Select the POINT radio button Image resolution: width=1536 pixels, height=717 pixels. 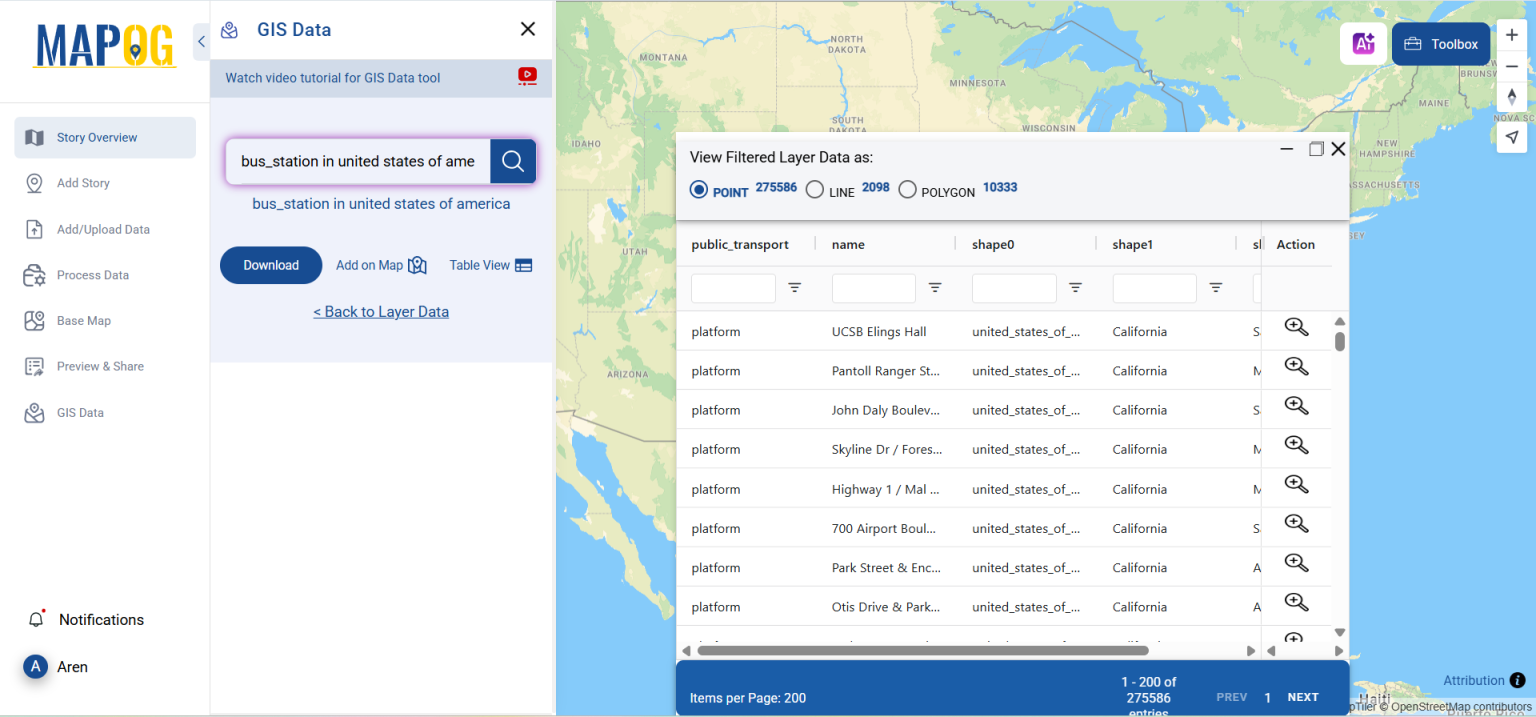click(698, 189)
